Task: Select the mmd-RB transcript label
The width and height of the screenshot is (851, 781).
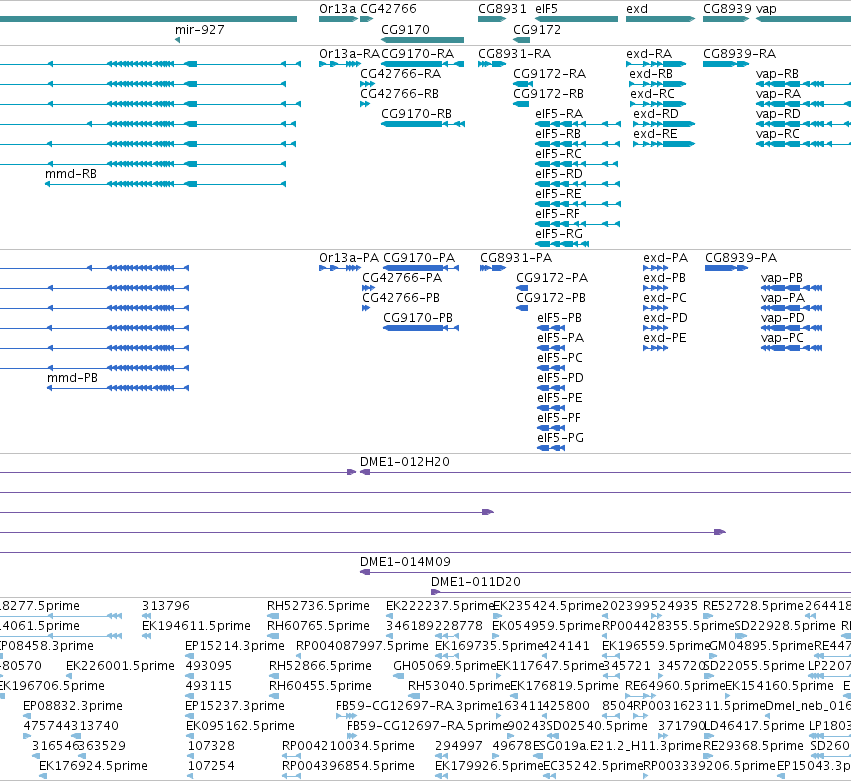Action: (71, 174)
